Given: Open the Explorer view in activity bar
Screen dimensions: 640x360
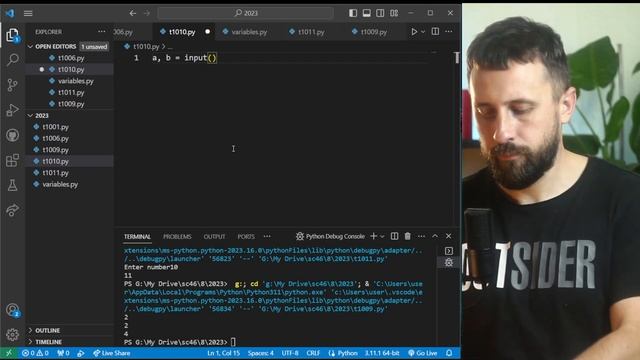Looking at the screenshot, I should (x=13, y=35).
